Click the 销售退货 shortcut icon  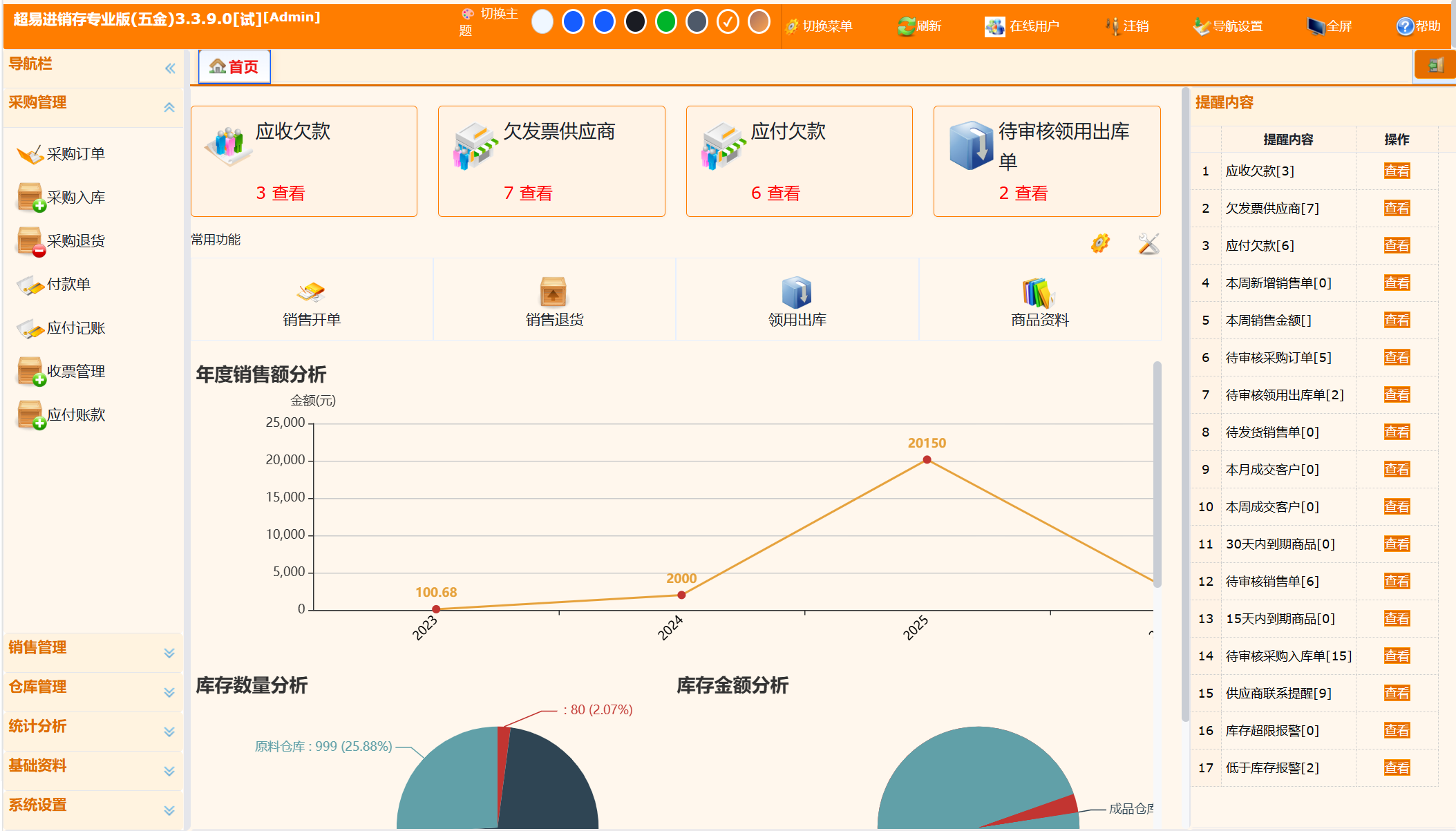pyautogui.click(x=554, y=292)
